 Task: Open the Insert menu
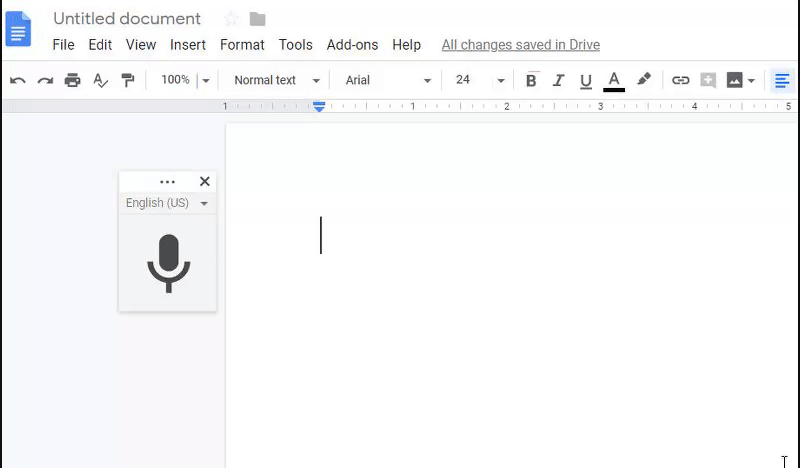pos(188,45)
